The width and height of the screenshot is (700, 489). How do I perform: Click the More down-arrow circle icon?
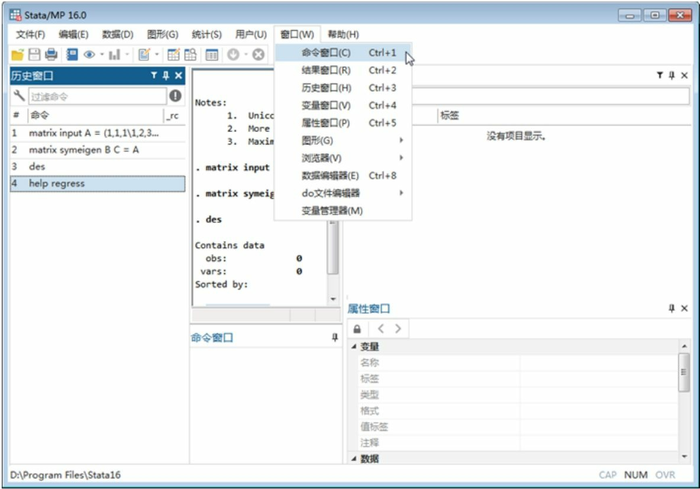coord(233,54)
